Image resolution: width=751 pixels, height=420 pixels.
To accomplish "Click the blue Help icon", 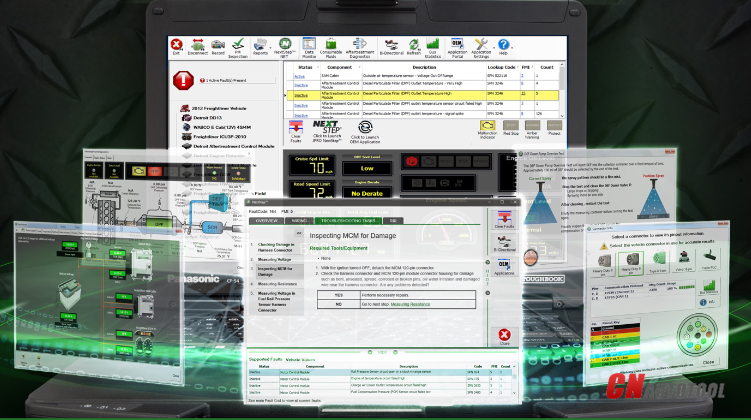I will [x=503, y=47].
